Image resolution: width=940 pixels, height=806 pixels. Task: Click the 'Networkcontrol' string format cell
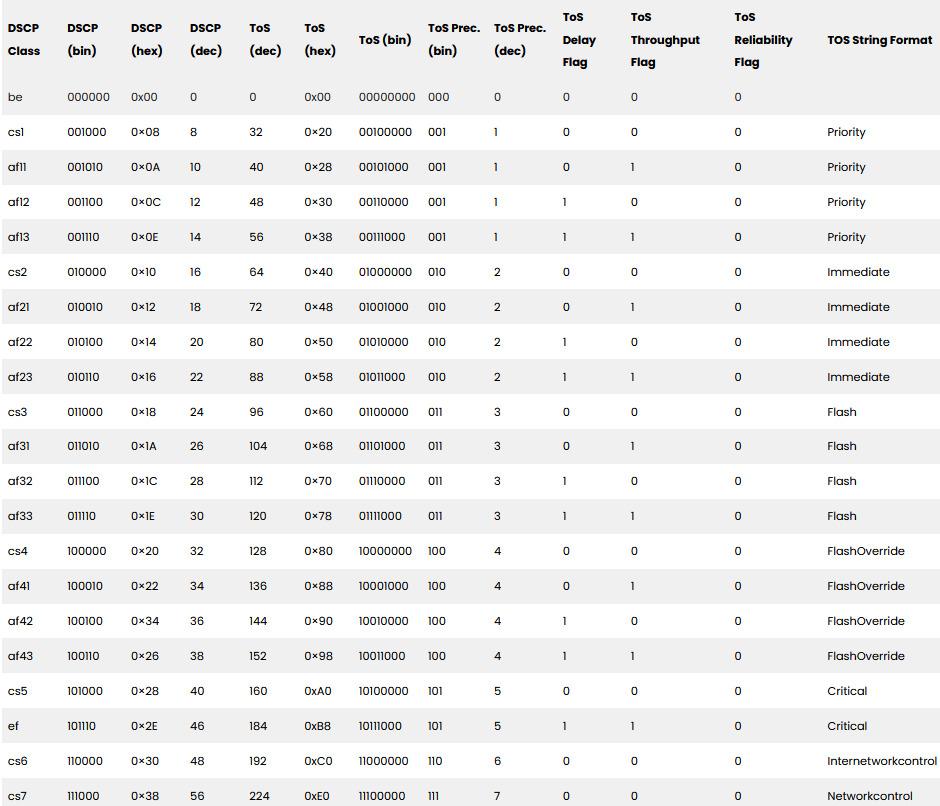[869, 796]
